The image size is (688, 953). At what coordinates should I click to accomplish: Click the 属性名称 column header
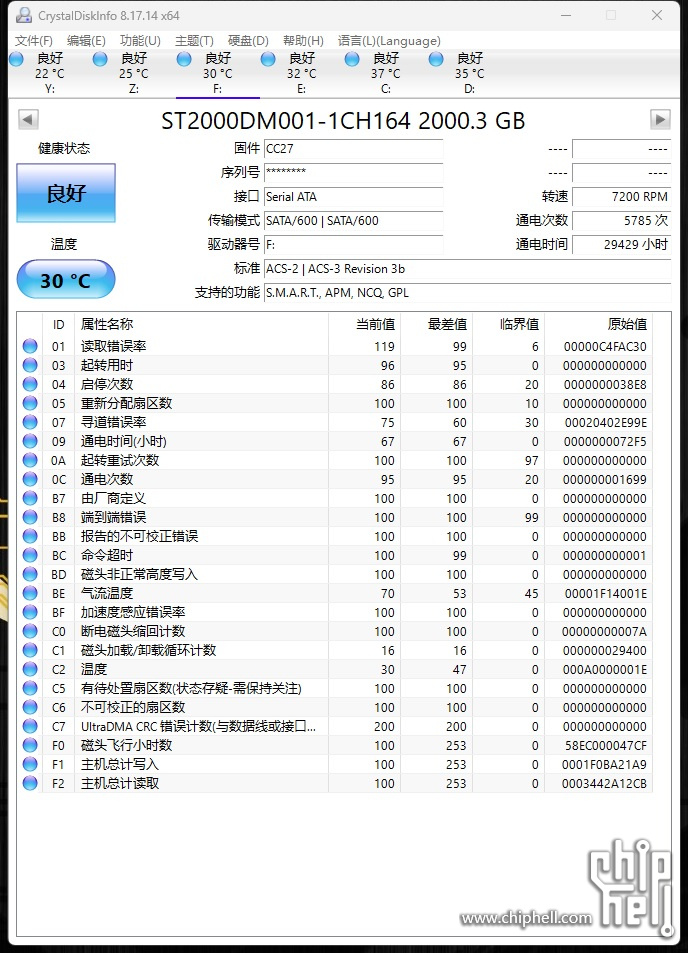pyautogui.click(x=201, y=325)
